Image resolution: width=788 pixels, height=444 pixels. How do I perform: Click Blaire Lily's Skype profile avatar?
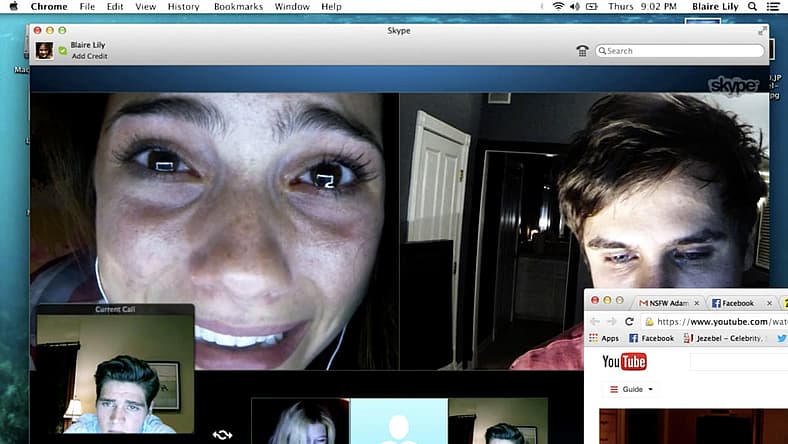44,50
